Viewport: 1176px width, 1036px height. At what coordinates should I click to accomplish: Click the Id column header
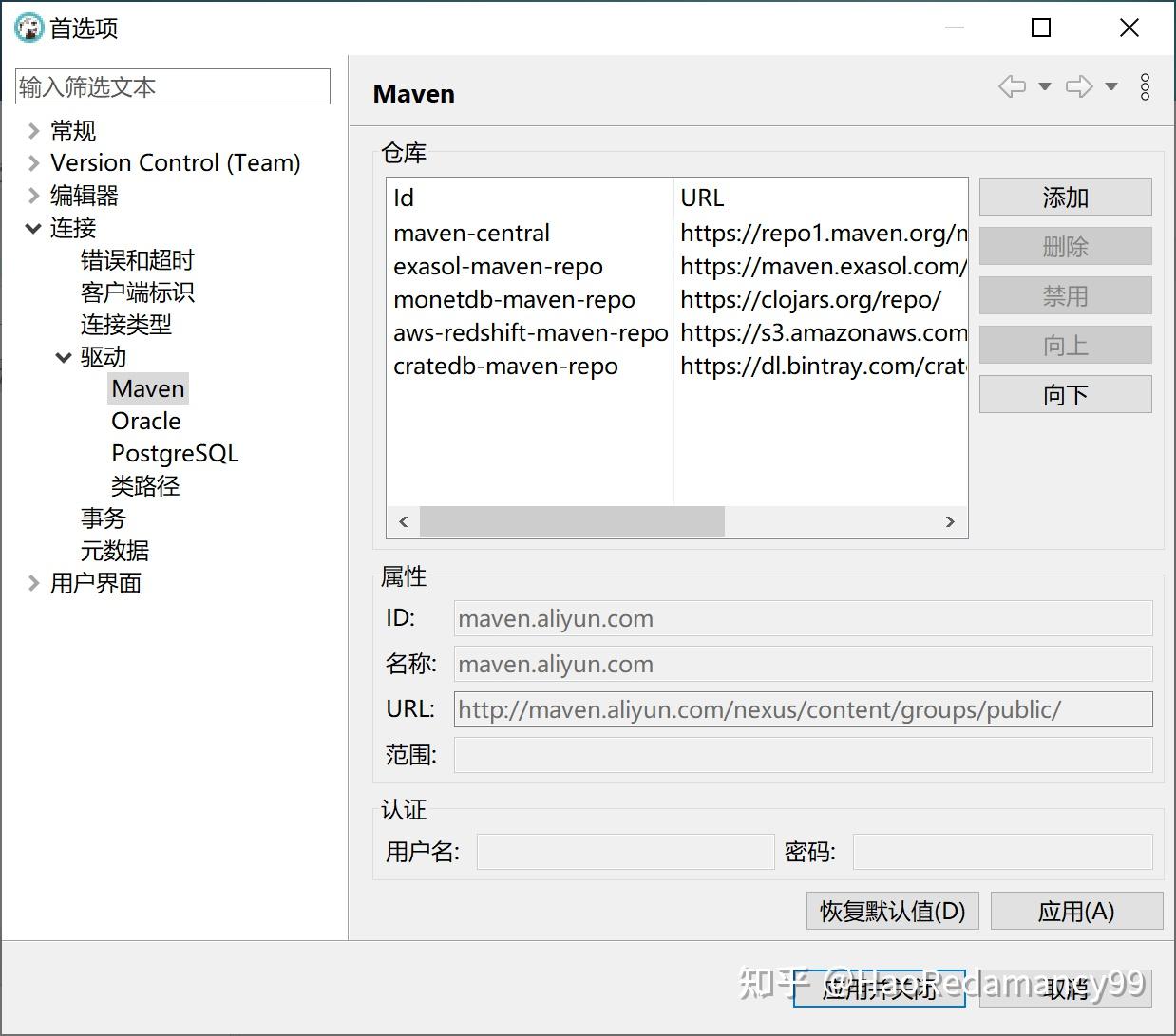point(530,198)
